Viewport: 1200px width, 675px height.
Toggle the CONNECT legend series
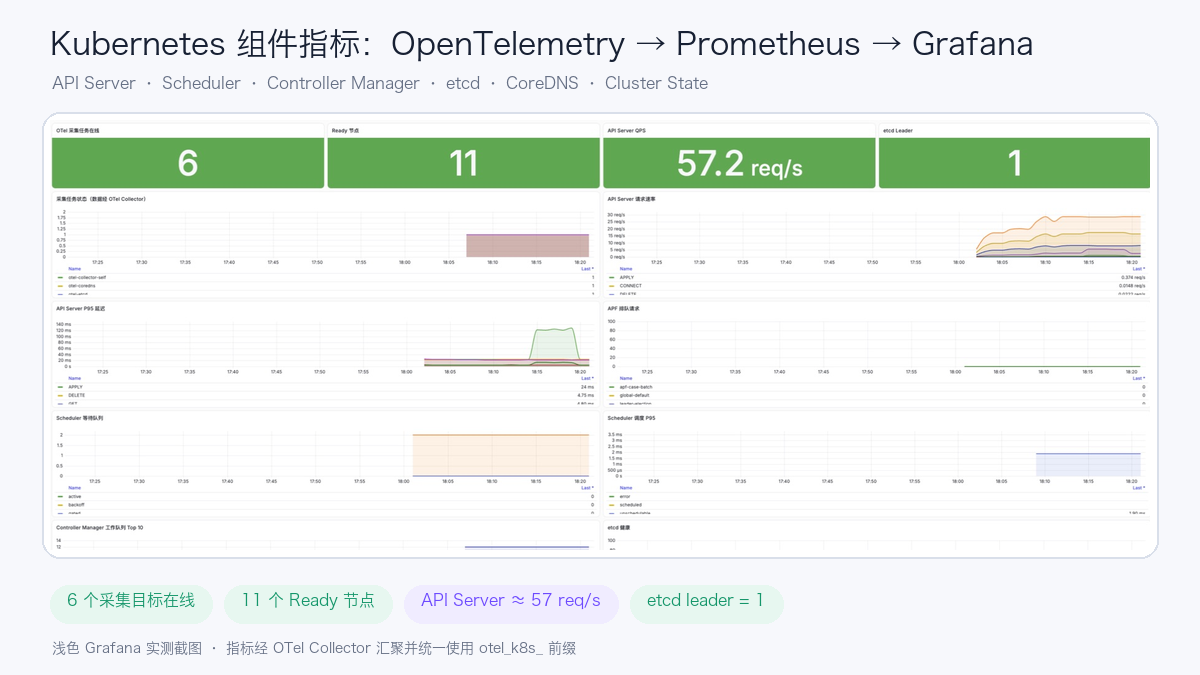(630, 286)
